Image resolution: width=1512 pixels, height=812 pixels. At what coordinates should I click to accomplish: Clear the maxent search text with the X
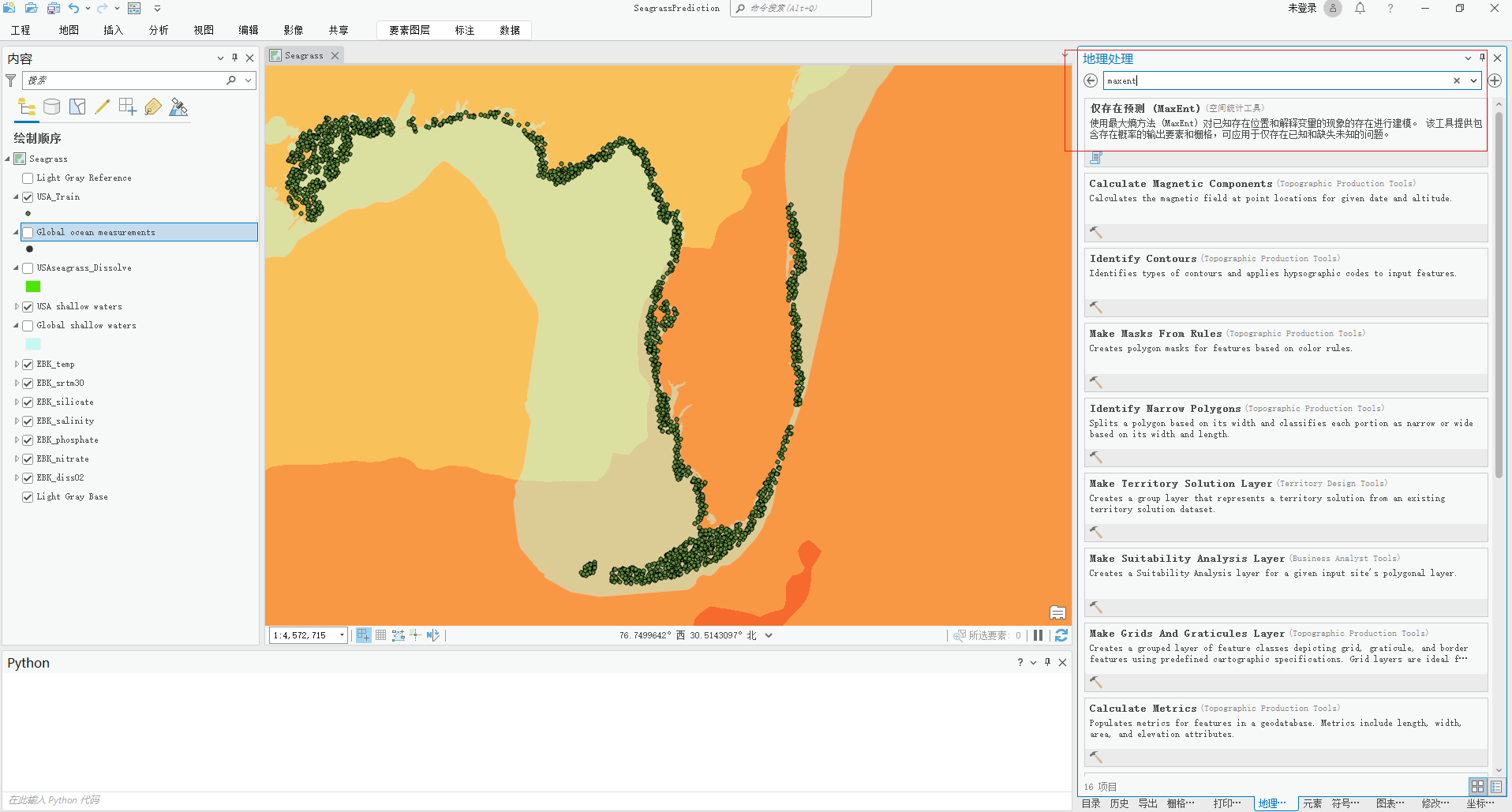(1456, 80)
